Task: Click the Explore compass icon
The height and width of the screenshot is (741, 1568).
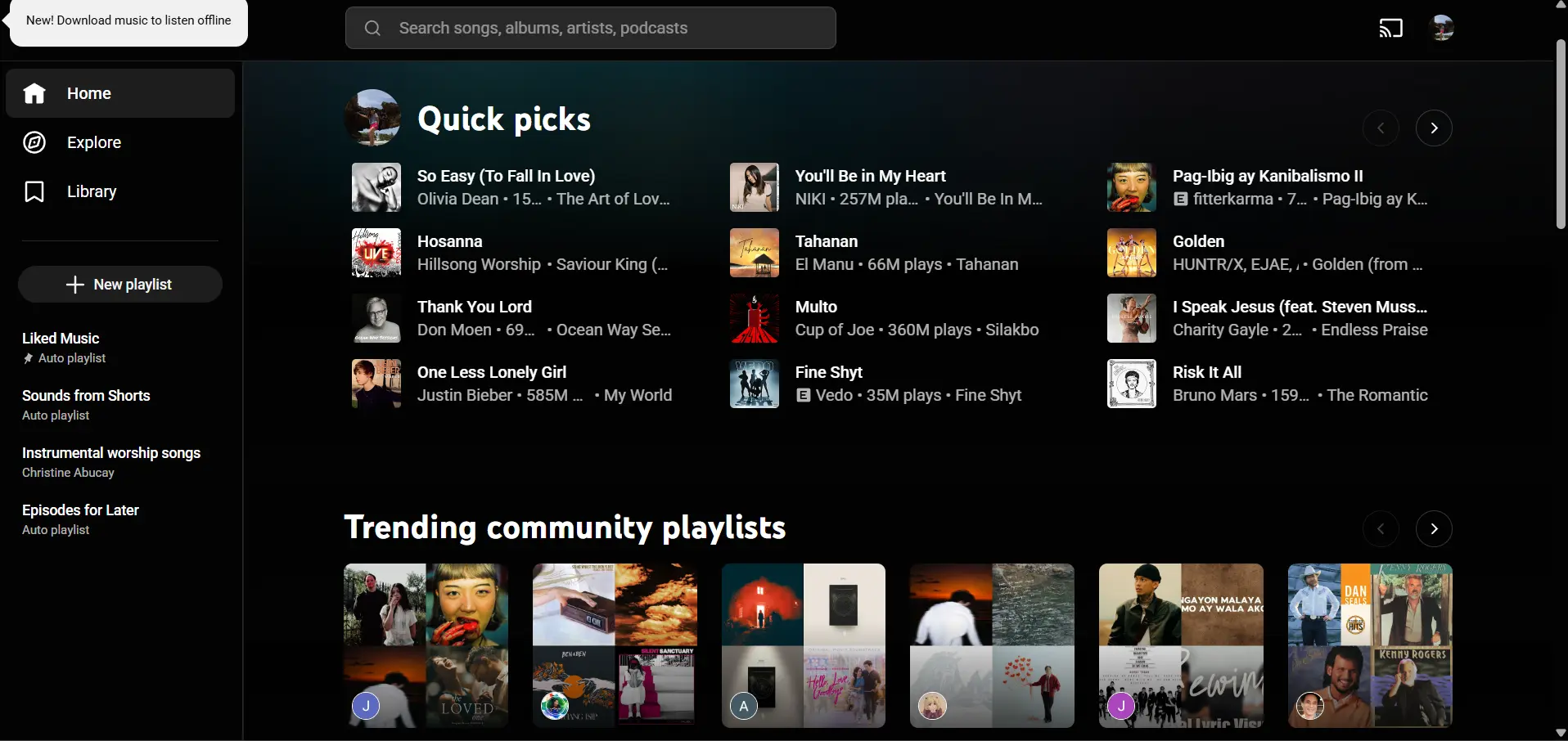Action: pos(34,143)
